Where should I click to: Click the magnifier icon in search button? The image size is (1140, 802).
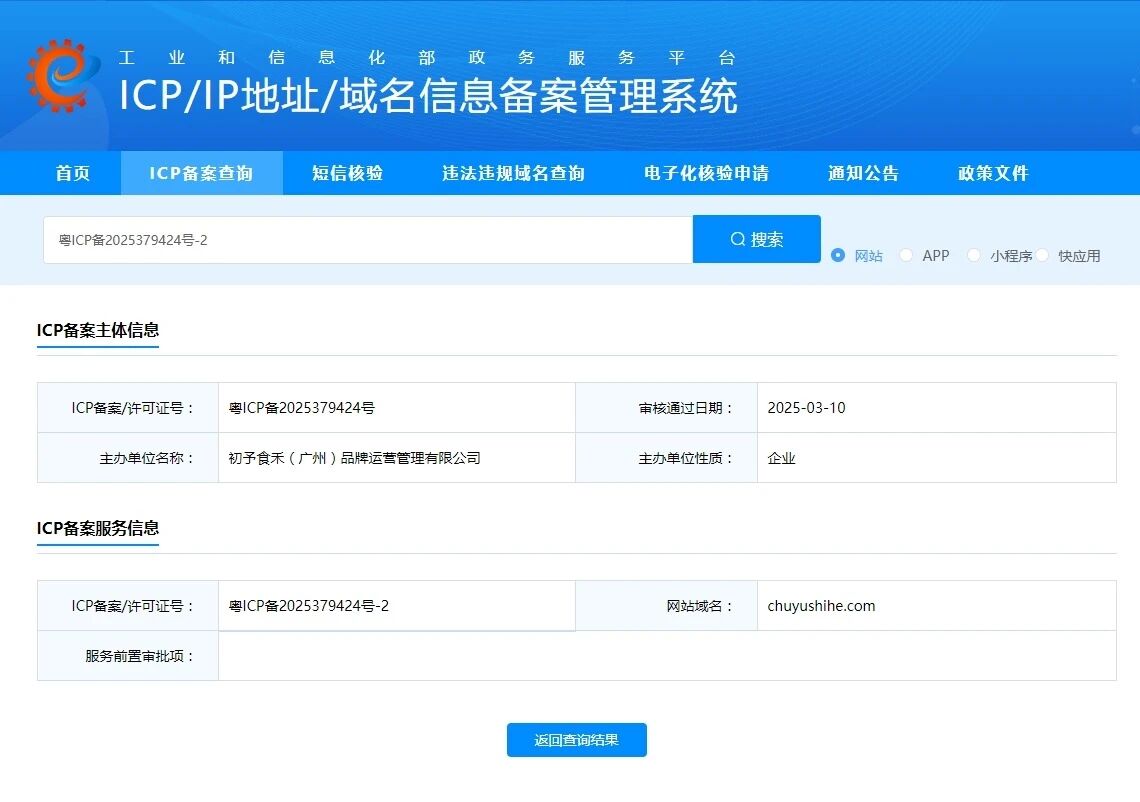coord(738,239)
